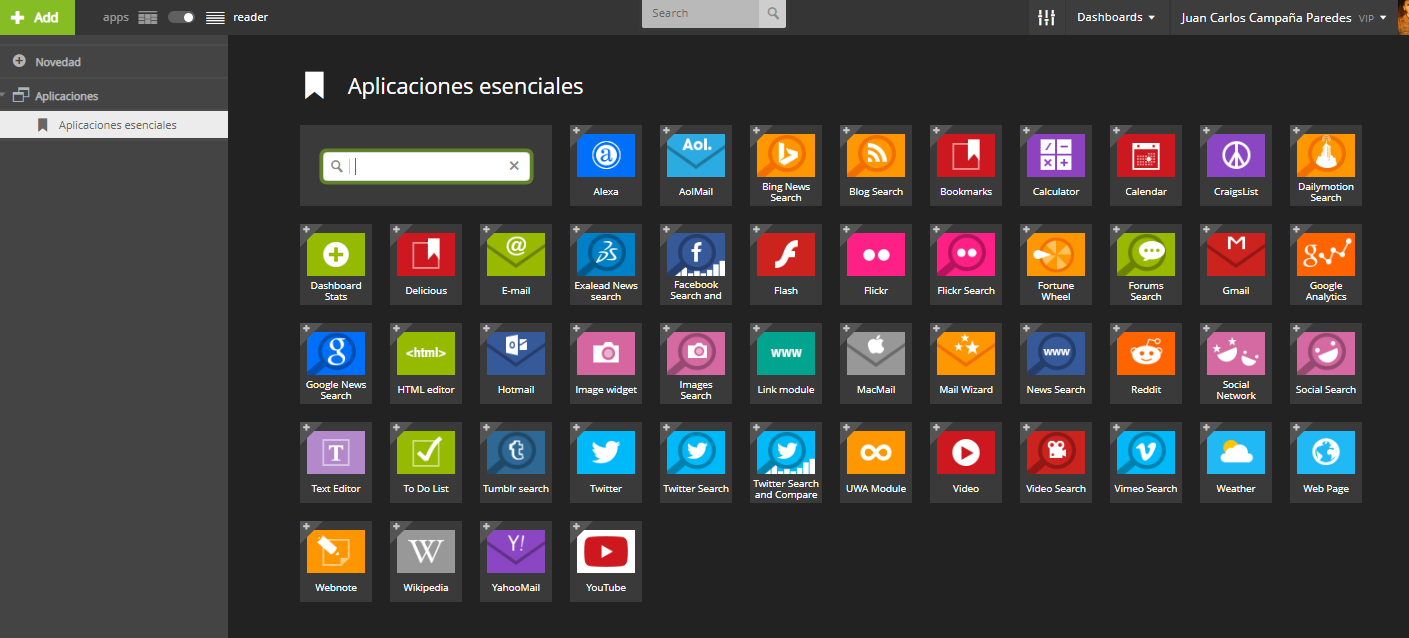This screenshot has width=1409, height=638.
Task: Select the Bing News Search app
Action: pyautogui.click(x=786, y=165)
